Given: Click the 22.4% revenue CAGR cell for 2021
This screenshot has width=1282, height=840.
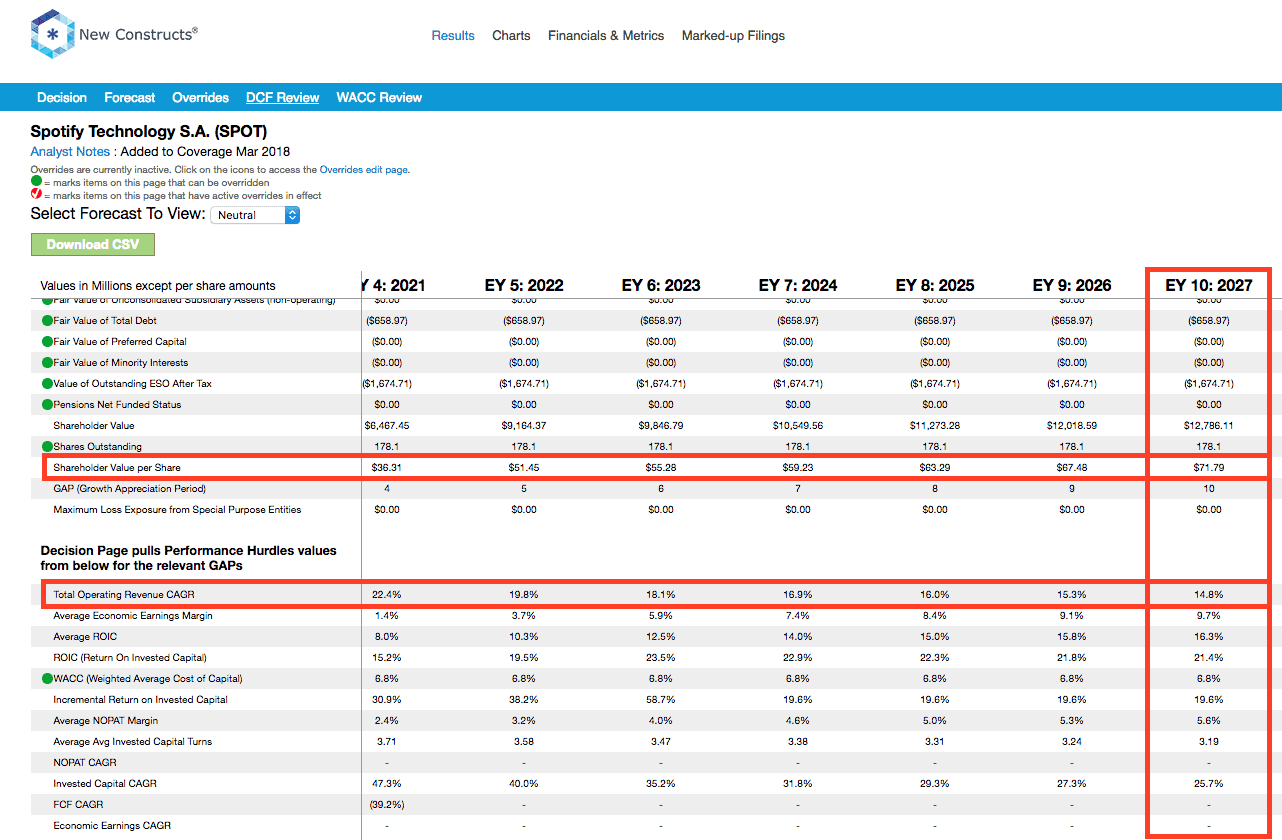Looking at the screenshot, I should click(387, 595).
